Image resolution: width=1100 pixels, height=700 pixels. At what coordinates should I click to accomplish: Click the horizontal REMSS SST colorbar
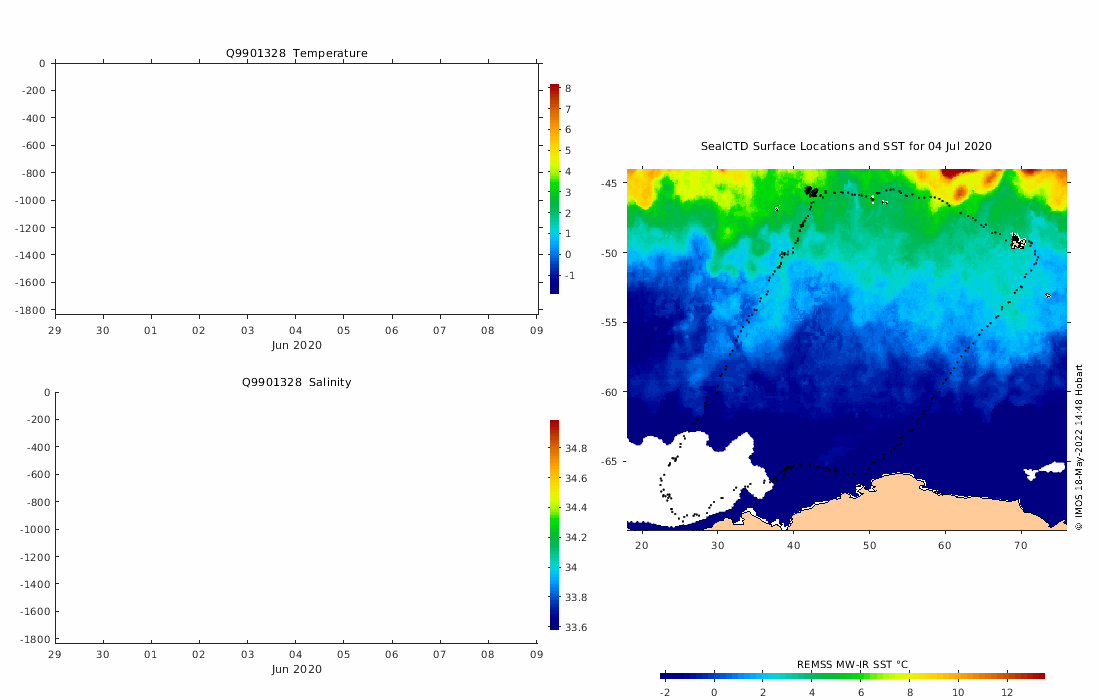pyautogui.click(x=852, y=676)
